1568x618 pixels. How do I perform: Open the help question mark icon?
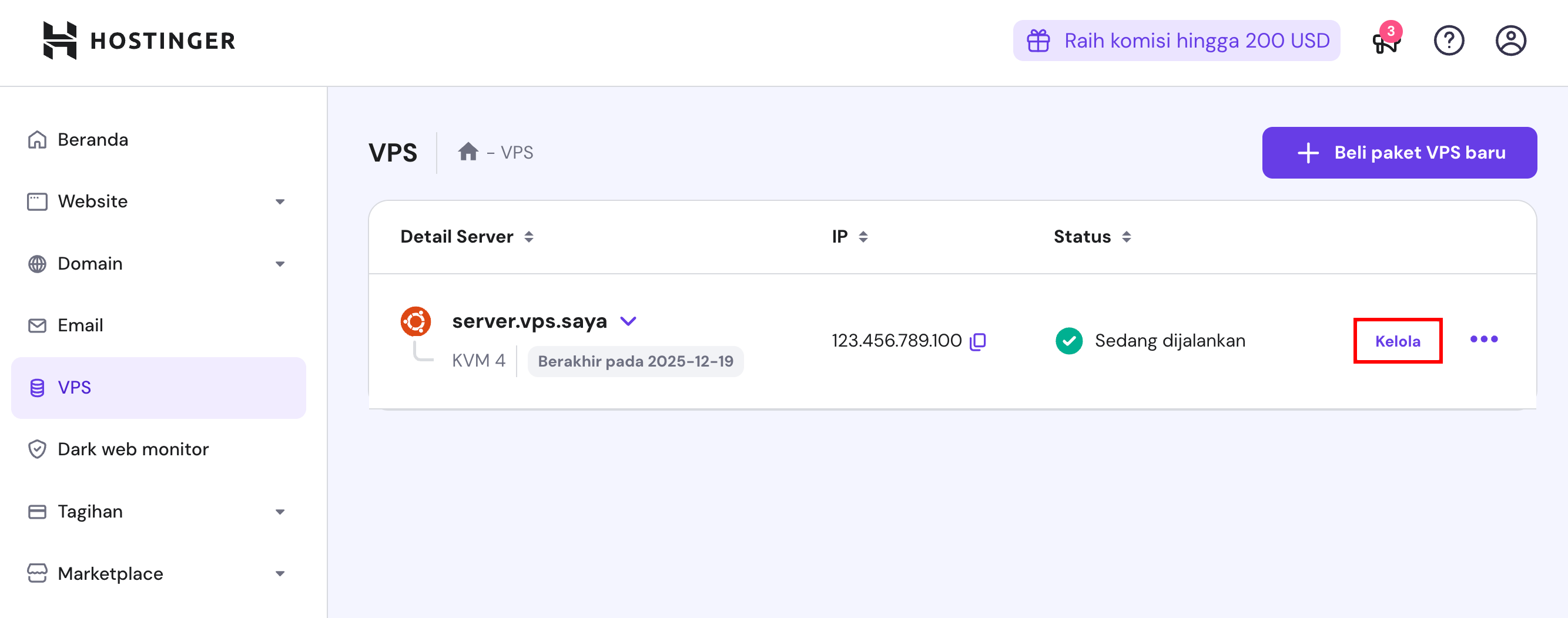[1448, 41]
